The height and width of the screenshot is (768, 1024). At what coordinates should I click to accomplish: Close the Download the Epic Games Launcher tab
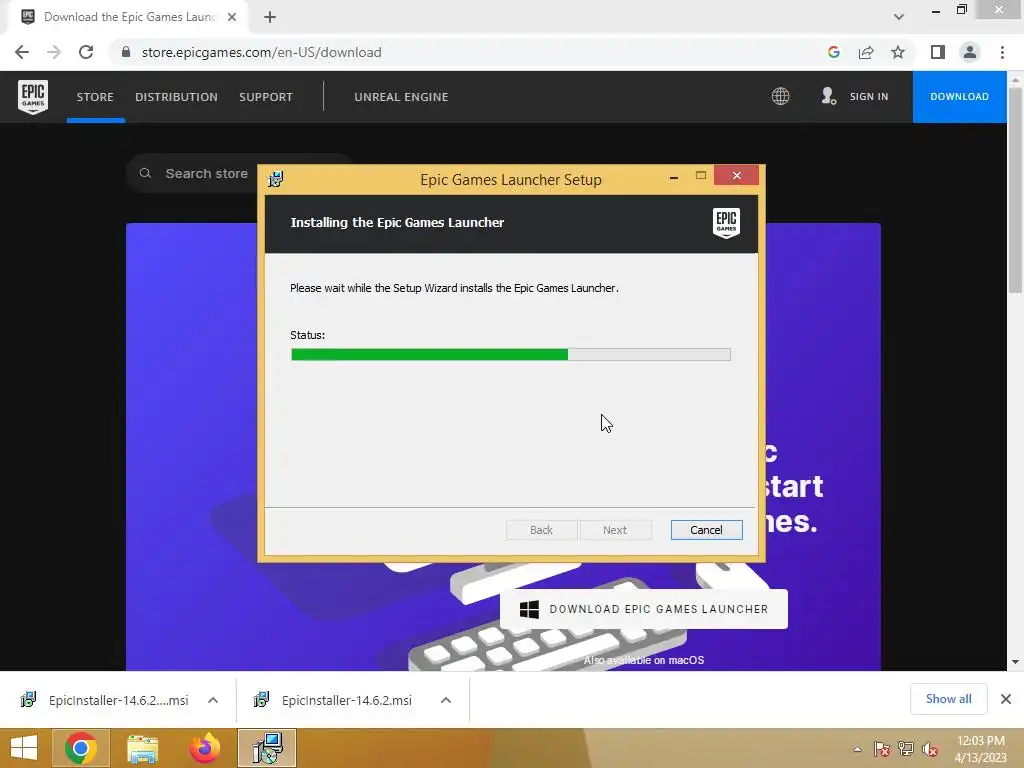coord(232,17)
